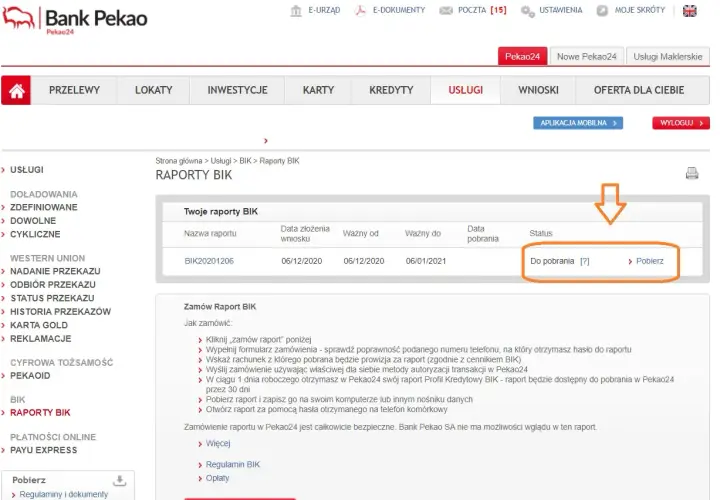
Task: Click the [?] status help link
Action: pos(585,261)
